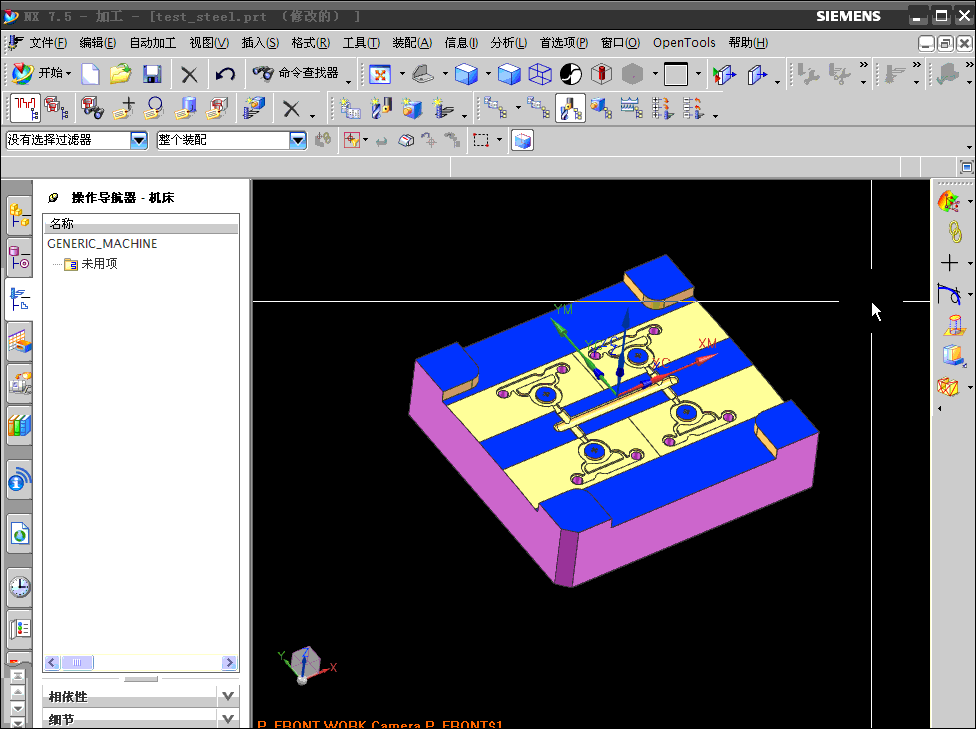976x729 pixels.
Task: Open the 首选项(P) menu
Action: [x=564, y=43]
